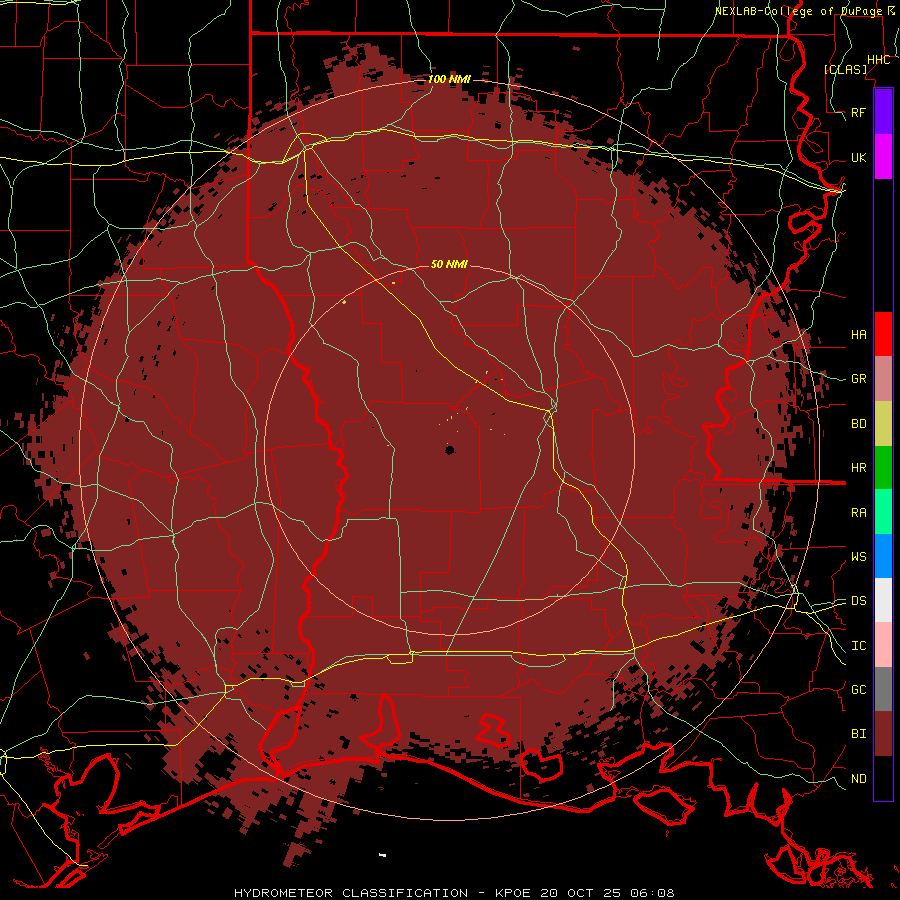Select the GC gray legend swatch
This screenshot has width=900, height=900.
coord(883,689)
